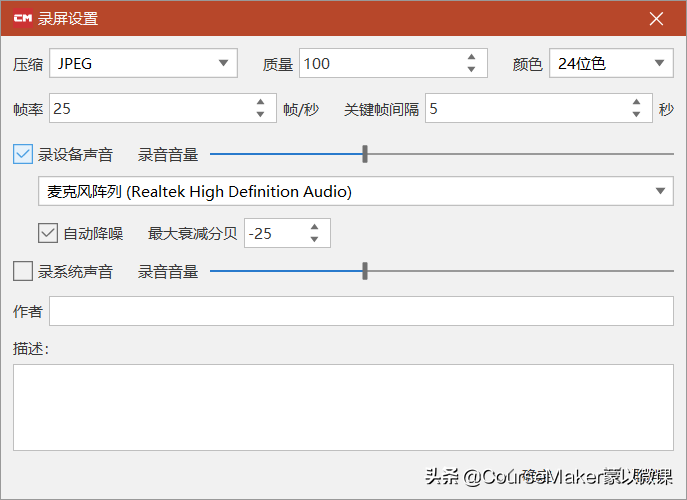Click the 录系统声音 recording volume slider handle
The width and height of the screenshot is (687, 500).
click(365, 271)
